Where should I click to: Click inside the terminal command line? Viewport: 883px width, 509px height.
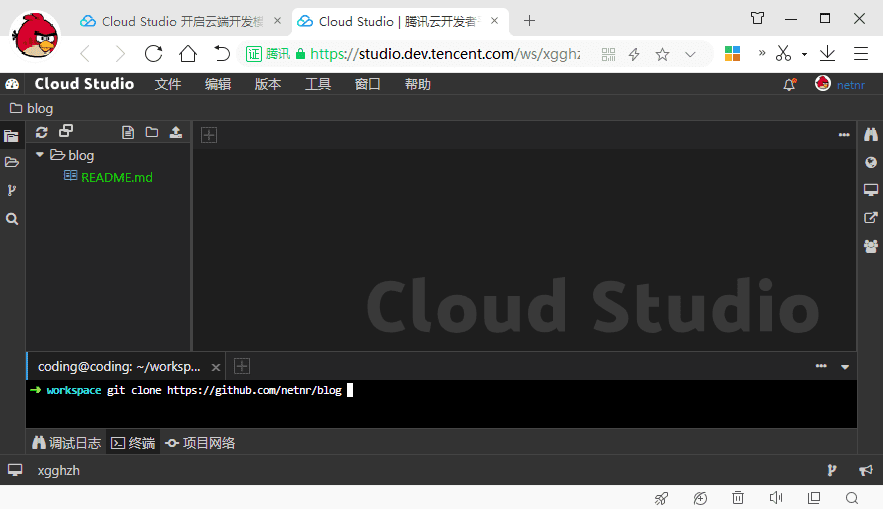coord(500,391)
